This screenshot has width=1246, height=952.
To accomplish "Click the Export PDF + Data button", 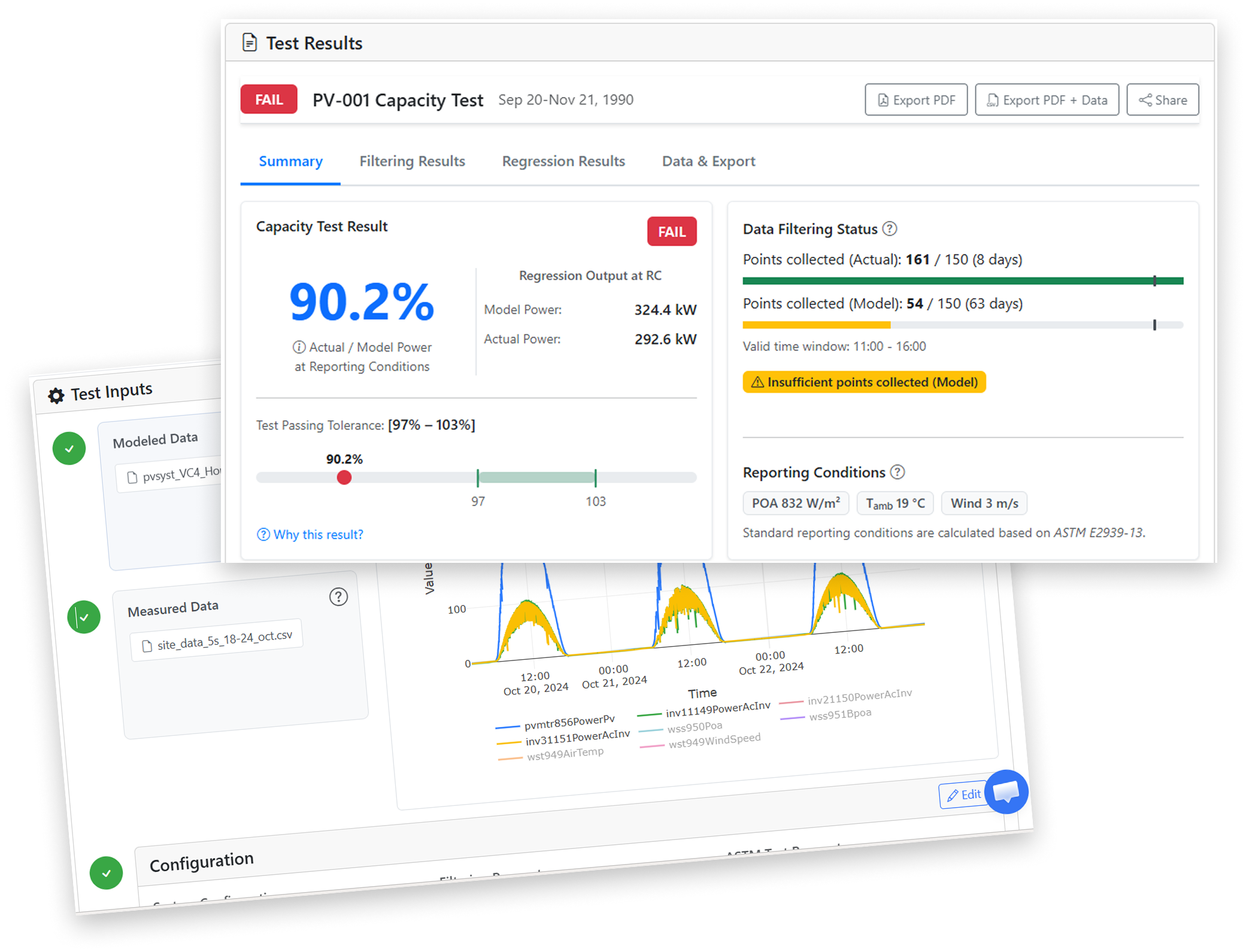I will tap(1047, 100).
